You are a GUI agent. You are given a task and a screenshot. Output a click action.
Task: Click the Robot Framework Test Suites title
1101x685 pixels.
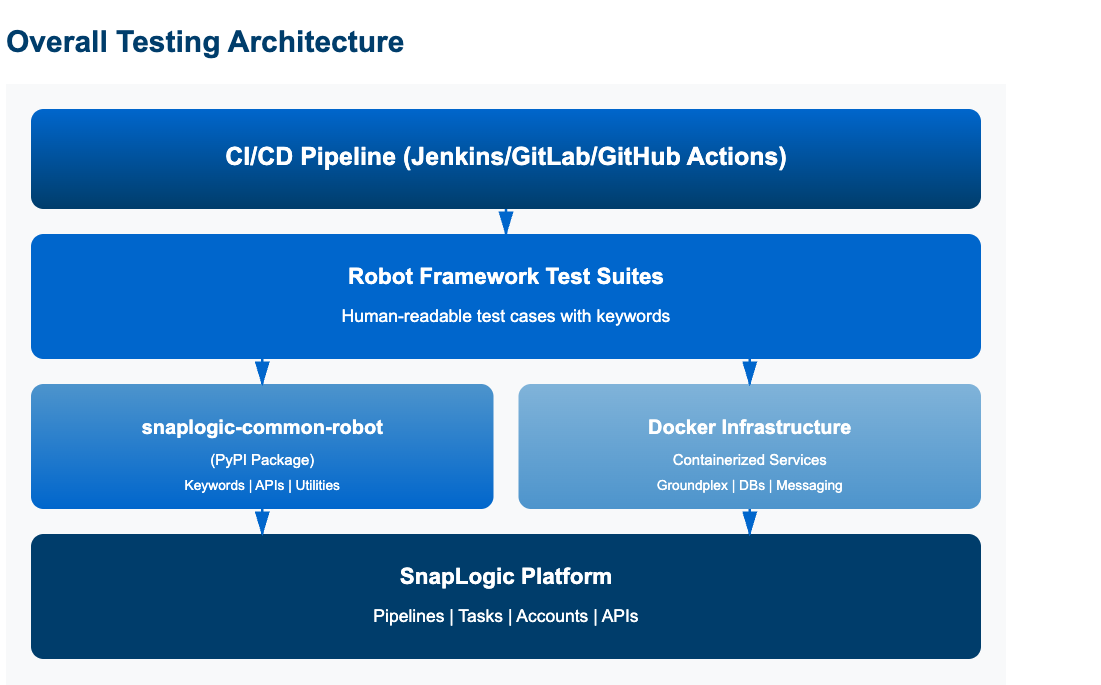pyautogui.click(x=506, y=277)
